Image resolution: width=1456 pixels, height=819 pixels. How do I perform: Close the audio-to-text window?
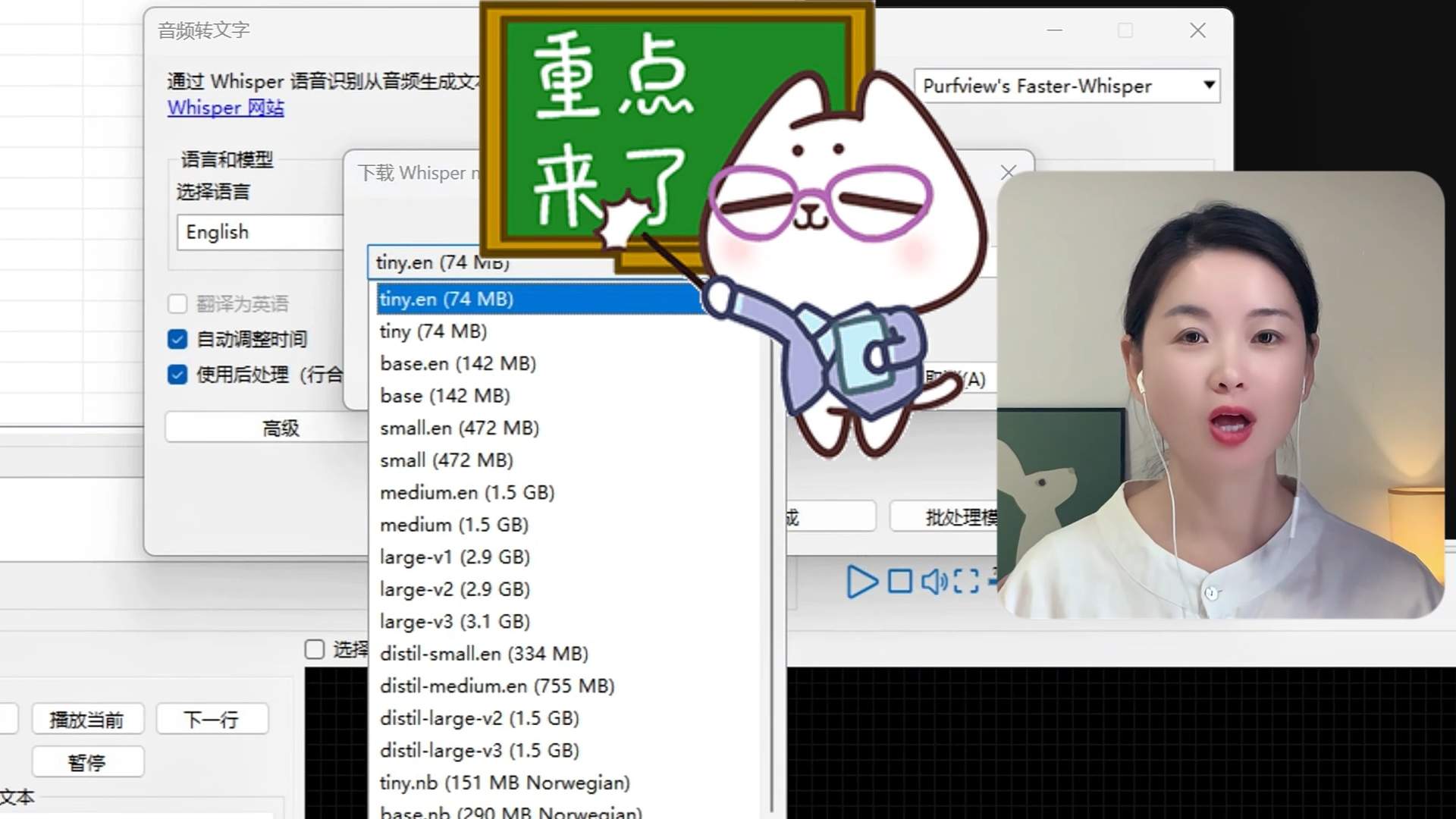pyautogui.click(x=1197, y=30)
